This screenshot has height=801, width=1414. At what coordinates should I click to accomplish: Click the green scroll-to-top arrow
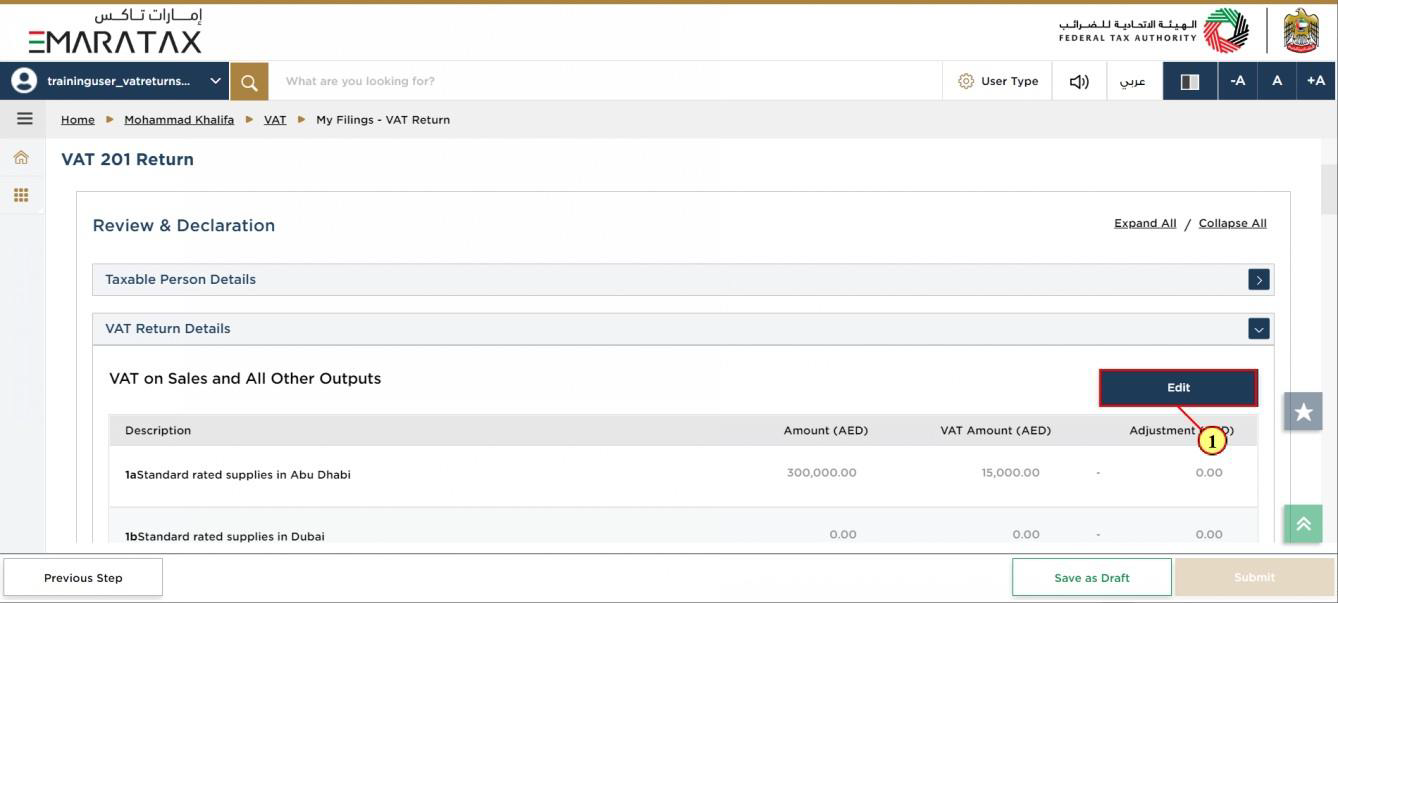coord(1303,523)
